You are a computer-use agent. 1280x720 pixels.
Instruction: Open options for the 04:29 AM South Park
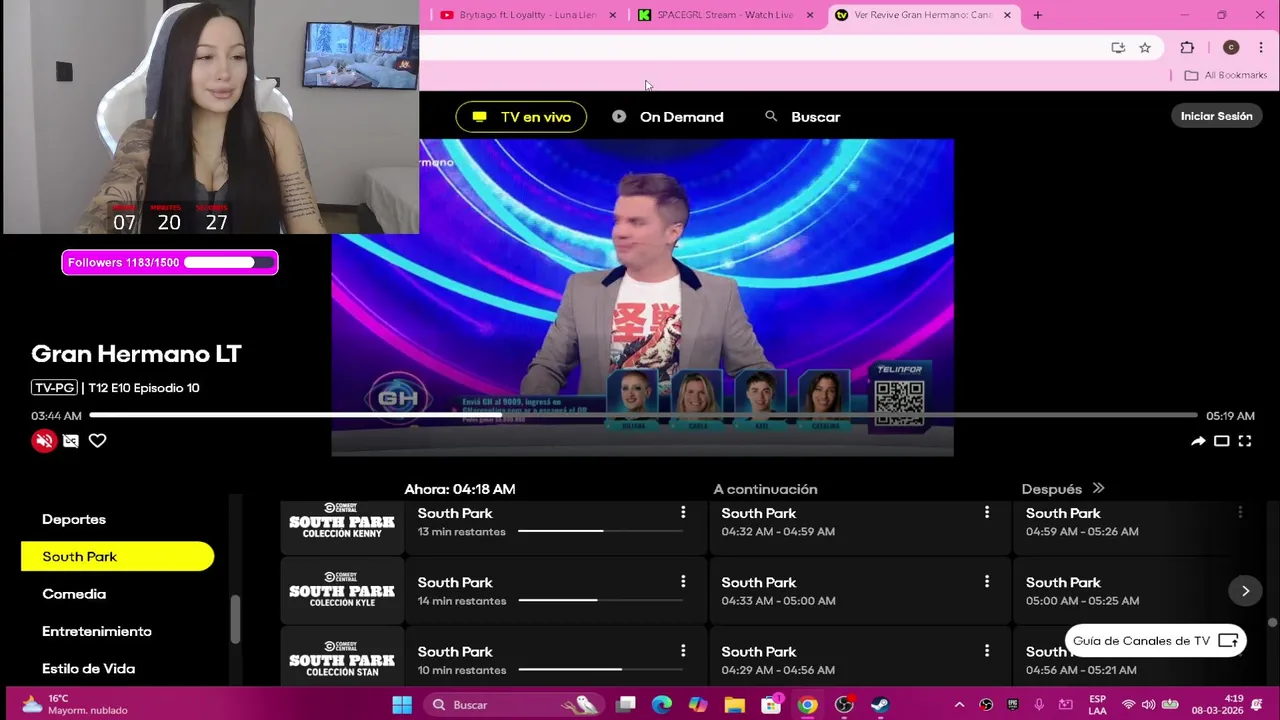pos(987,651)
